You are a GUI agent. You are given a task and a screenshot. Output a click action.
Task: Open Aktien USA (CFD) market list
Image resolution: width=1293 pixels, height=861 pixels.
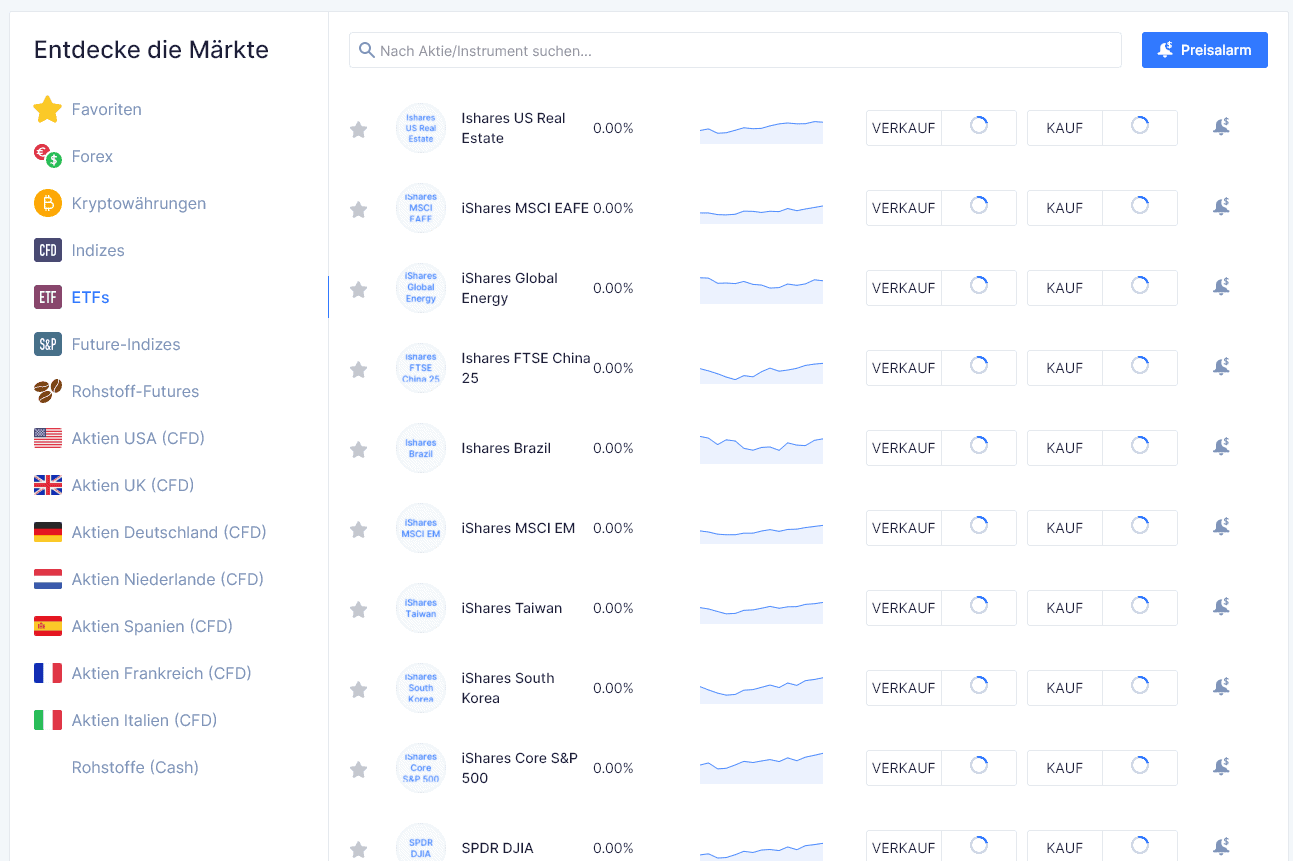click(138, 438)
